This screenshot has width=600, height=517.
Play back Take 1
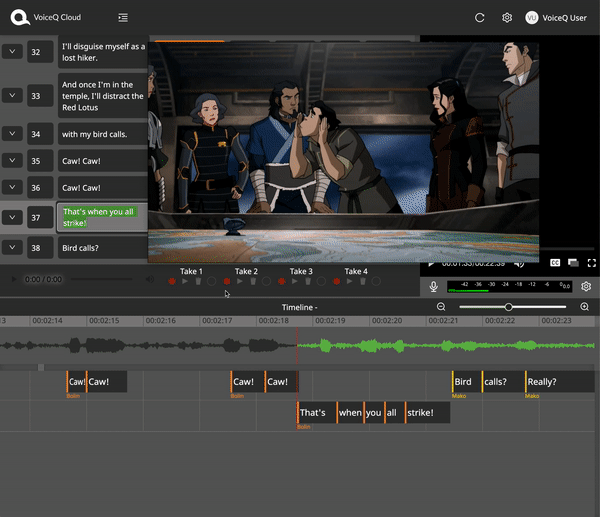pos(185,281)
